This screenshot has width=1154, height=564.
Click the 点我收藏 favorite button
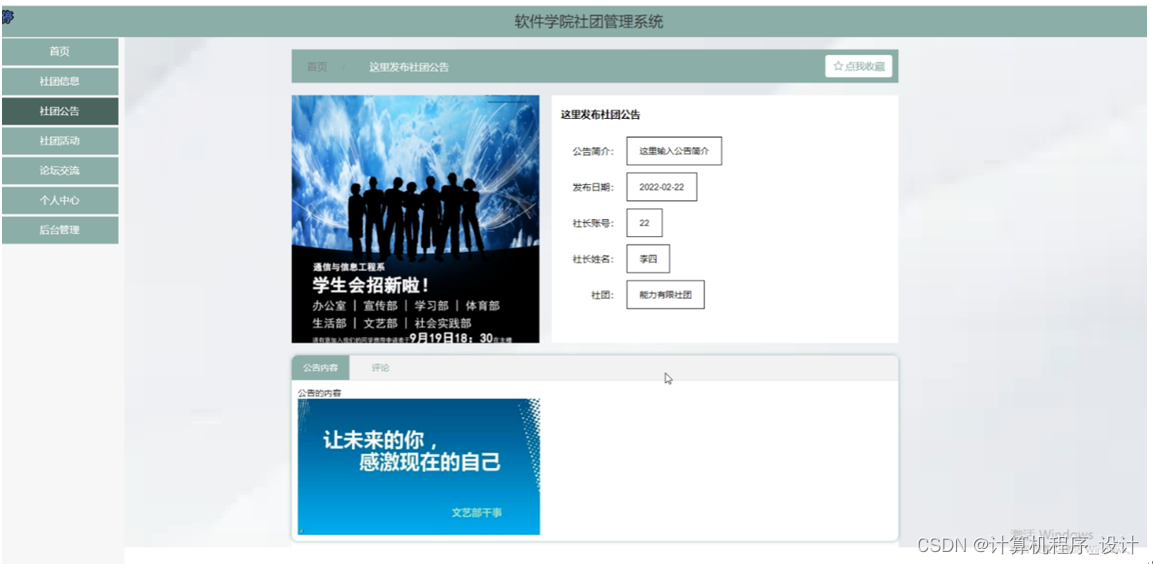point(858,66)
